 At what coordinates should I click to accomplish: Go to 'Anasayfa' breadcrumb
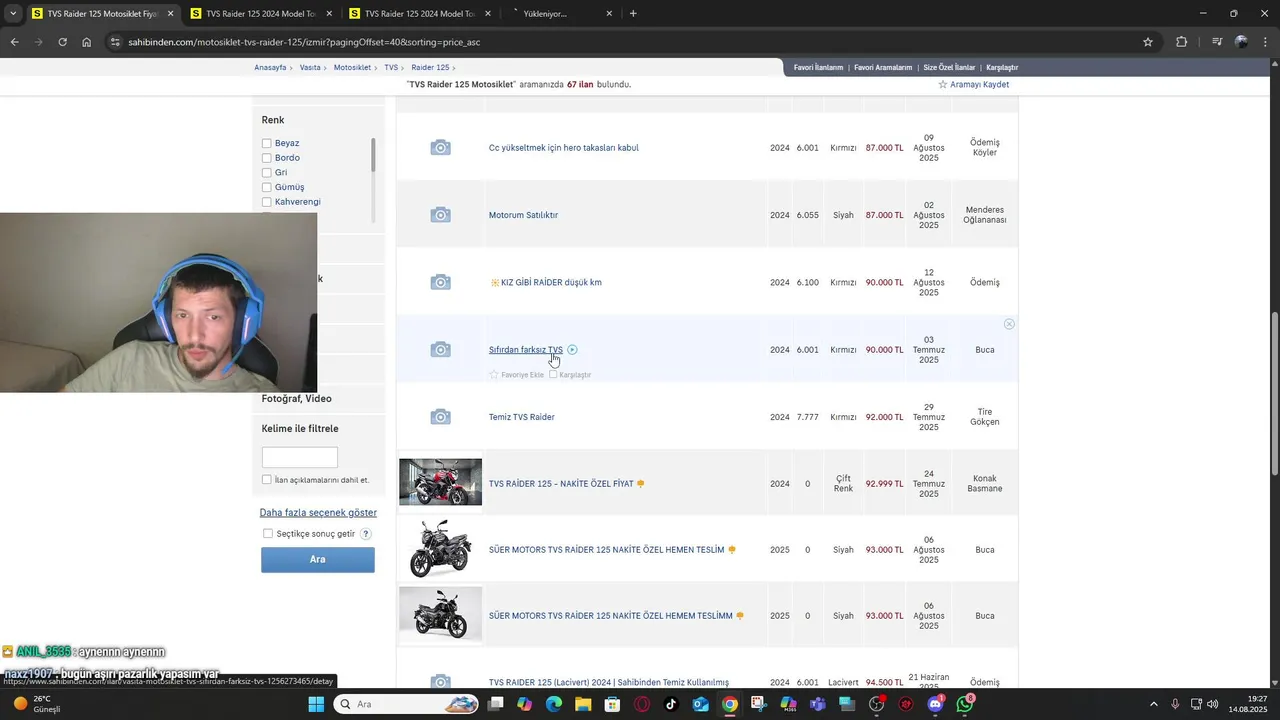point(270,68)
